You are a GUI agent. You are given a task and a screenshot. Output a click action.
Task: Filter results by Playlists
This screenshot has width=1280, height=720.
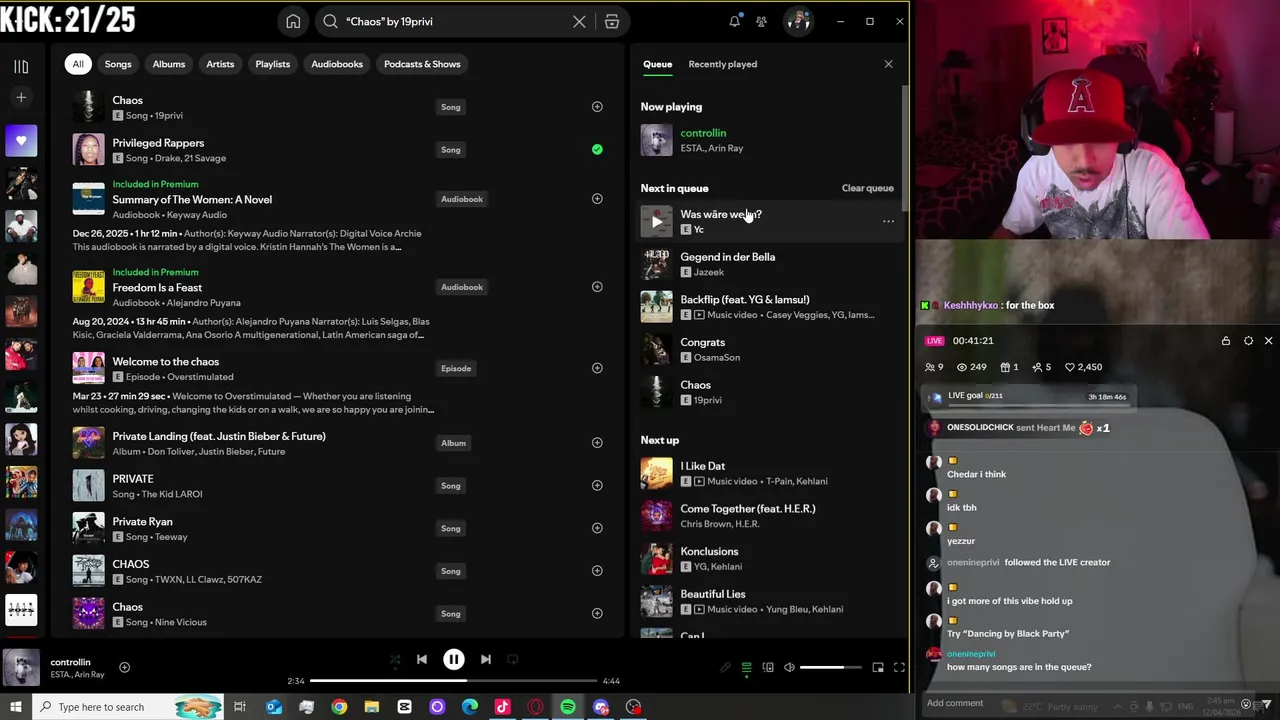click(x=272, y=64)
